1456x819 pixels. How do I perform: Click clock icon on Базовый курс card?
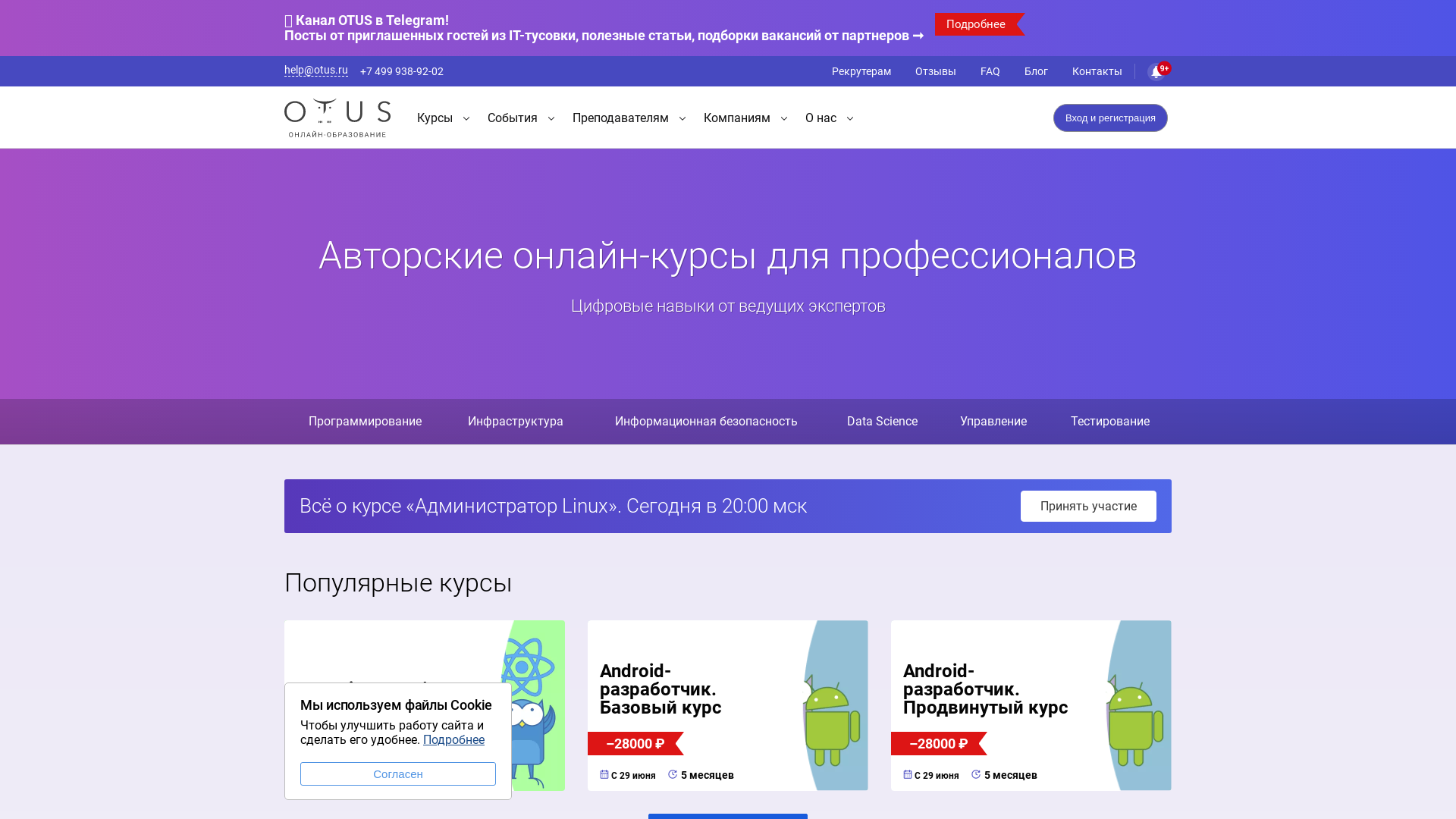[673, 774]
